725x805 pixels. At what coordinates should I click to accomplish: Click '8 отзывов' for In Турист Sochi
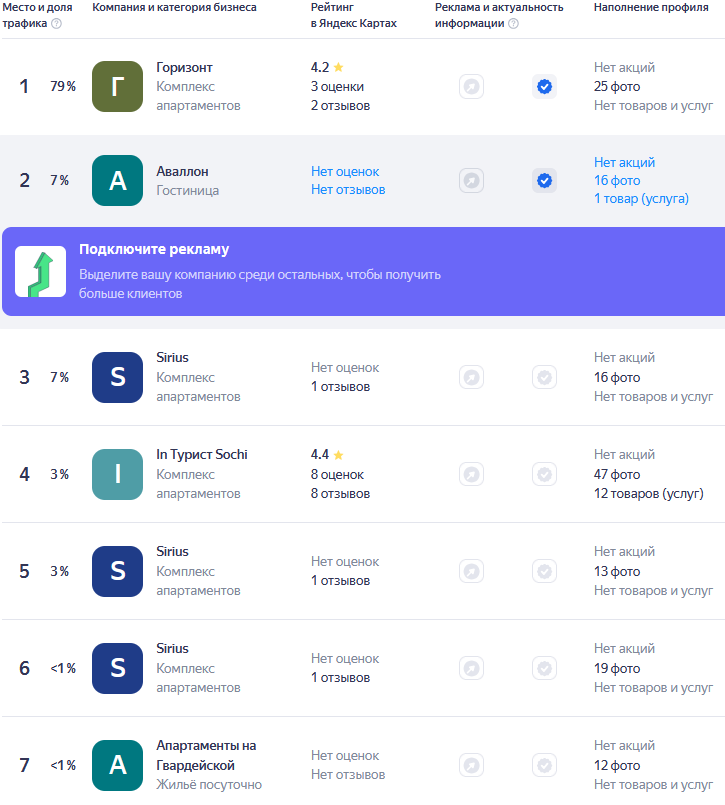(x=340, y=494)
